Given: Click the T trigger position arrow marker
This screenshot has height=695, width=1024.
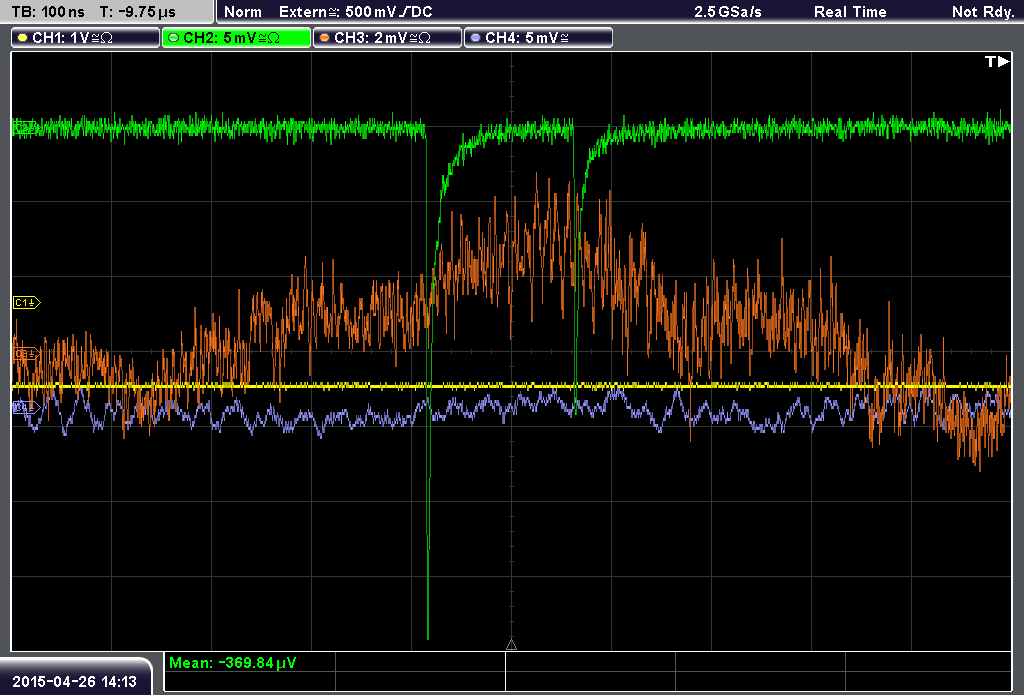Looking at the screenshot, I should click(997, 61).
